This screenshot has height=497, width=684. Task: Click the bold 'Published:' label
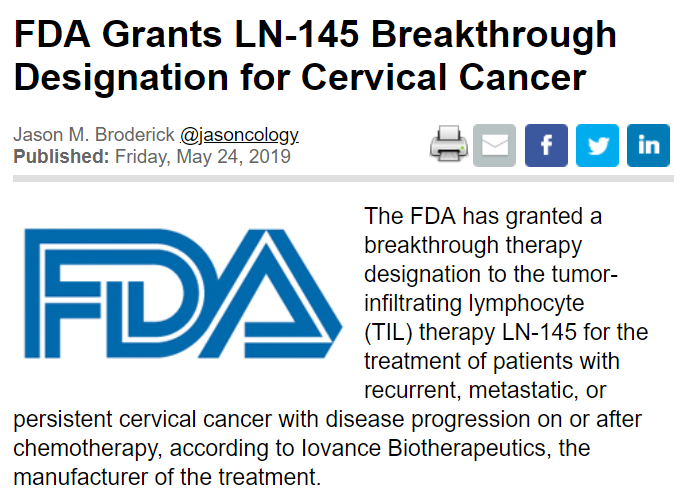61,156
